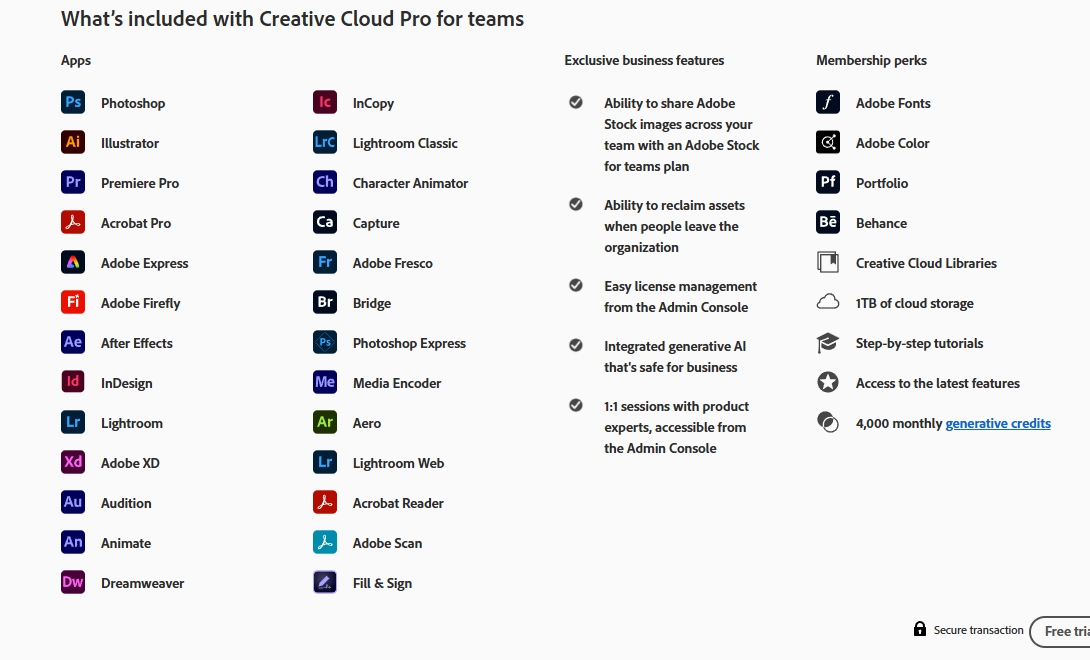Click the Adobe Color icon

(x=828, y=142)
